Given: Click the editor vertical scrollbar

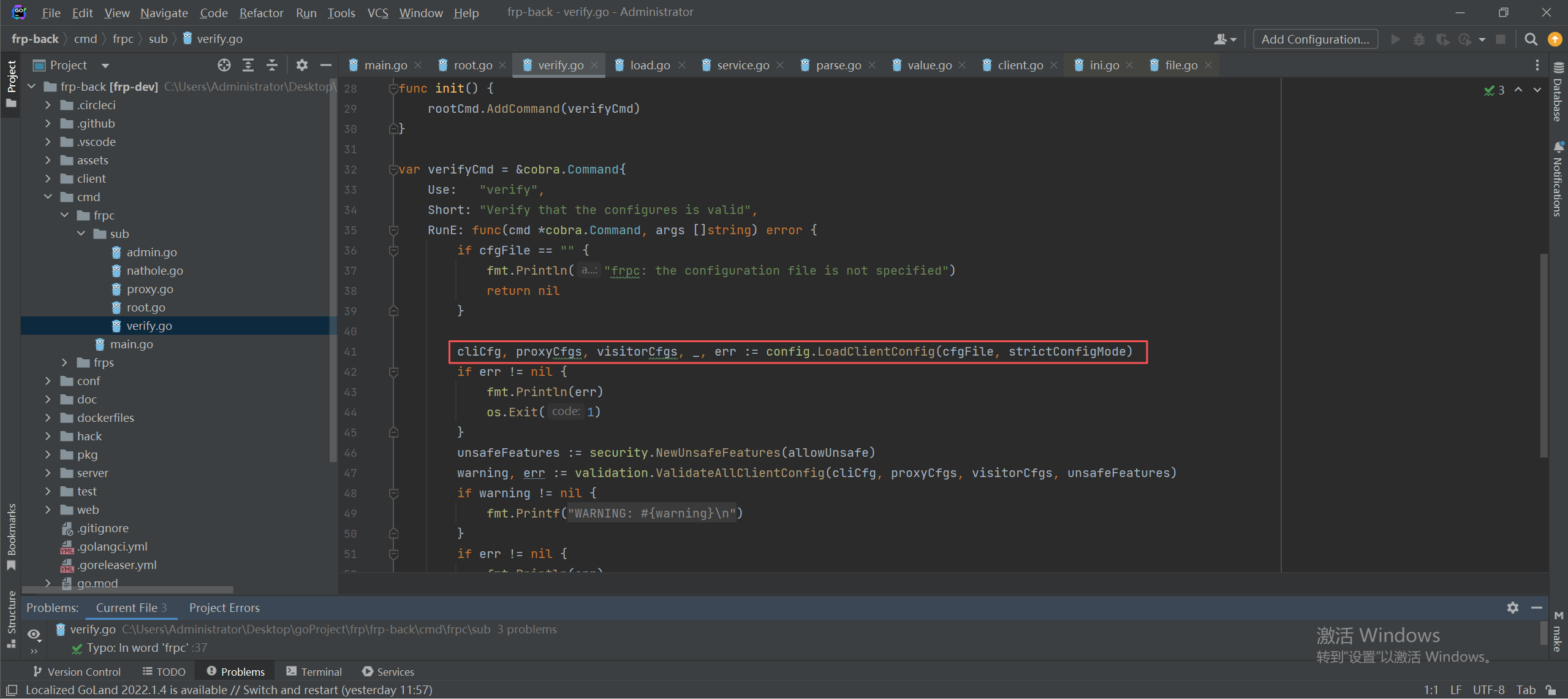Looking at the screenshot, I should pyautogui.click(x=1543, y=356).
